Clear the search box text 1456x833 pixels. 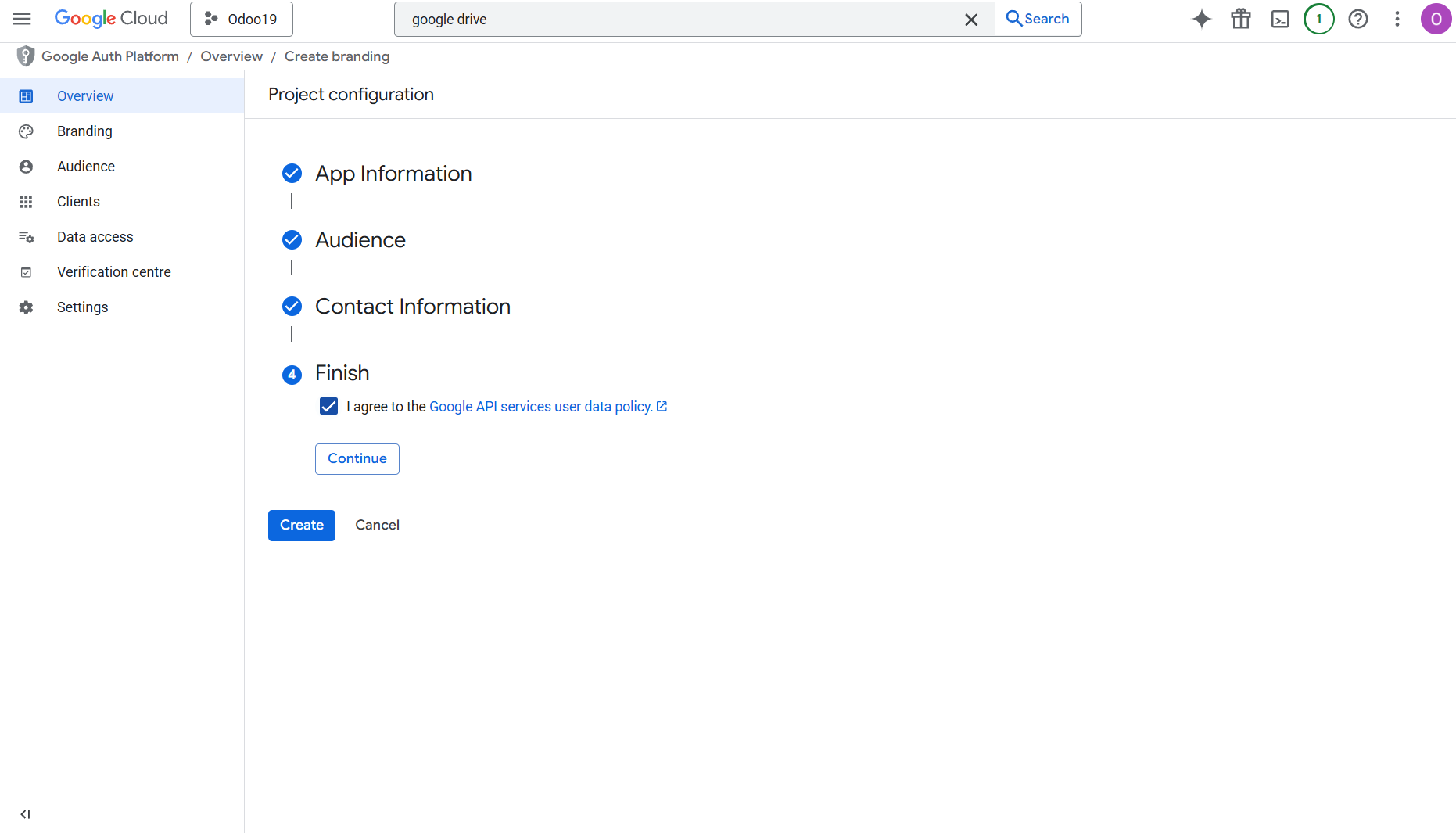(970, 20)
